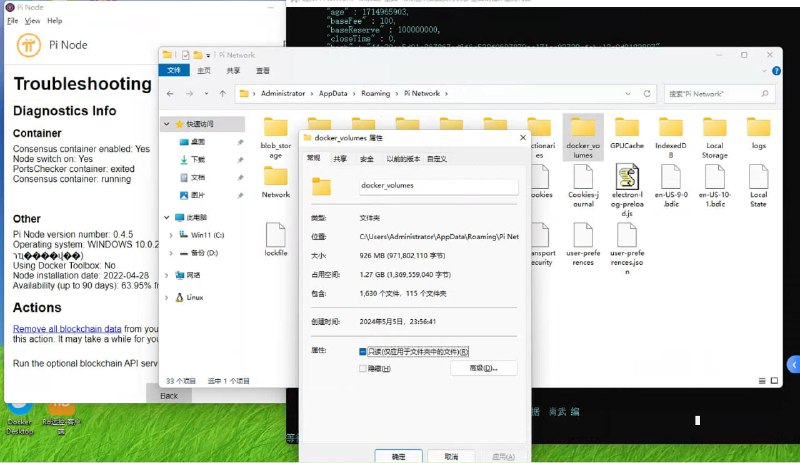
Task: Switch to the 安全 tab in properties
Action: (x=367, y=159)
